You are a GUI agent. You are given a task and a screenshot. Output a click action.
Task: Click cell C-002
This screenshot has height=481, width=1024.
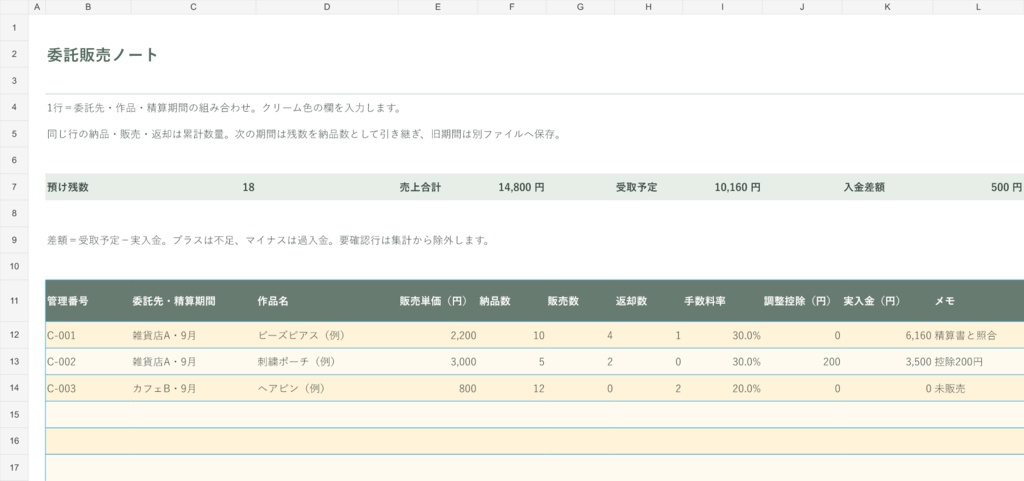point(88,362)
